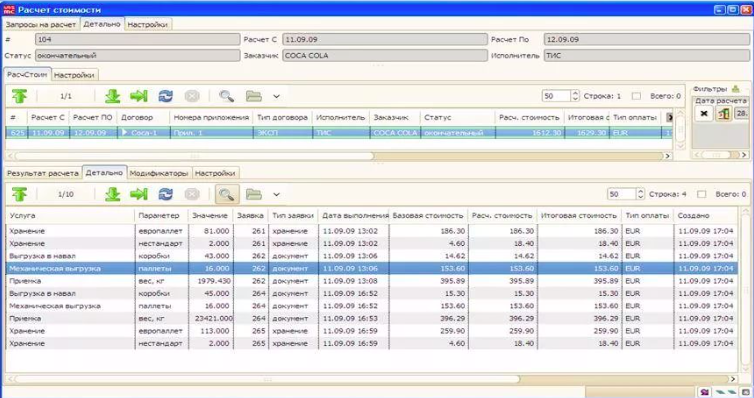This screenshot has width=754, height=398.
Task: Sort by Итоговая стоимость column in lower grid
Action: tap(578, 215)
